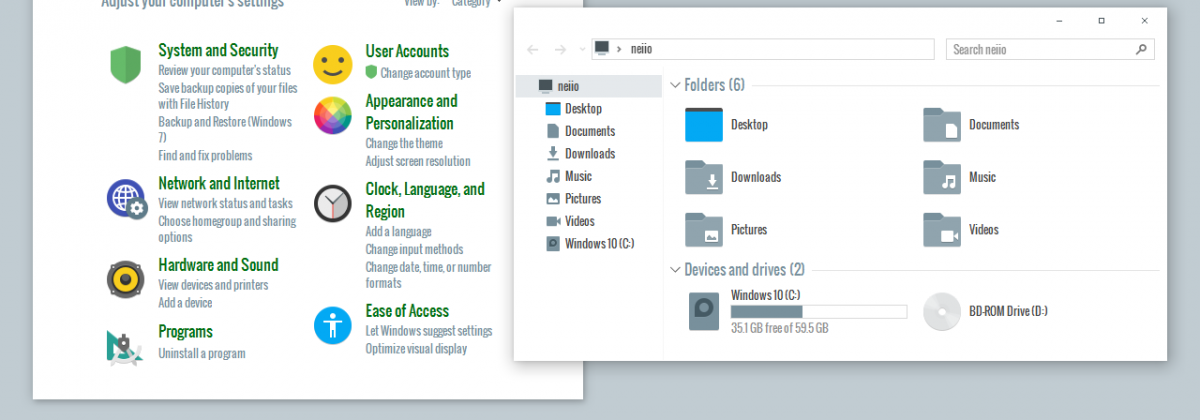
Task: Click the User Accounts smiley face icon
Action: click(x=333, y=64)
